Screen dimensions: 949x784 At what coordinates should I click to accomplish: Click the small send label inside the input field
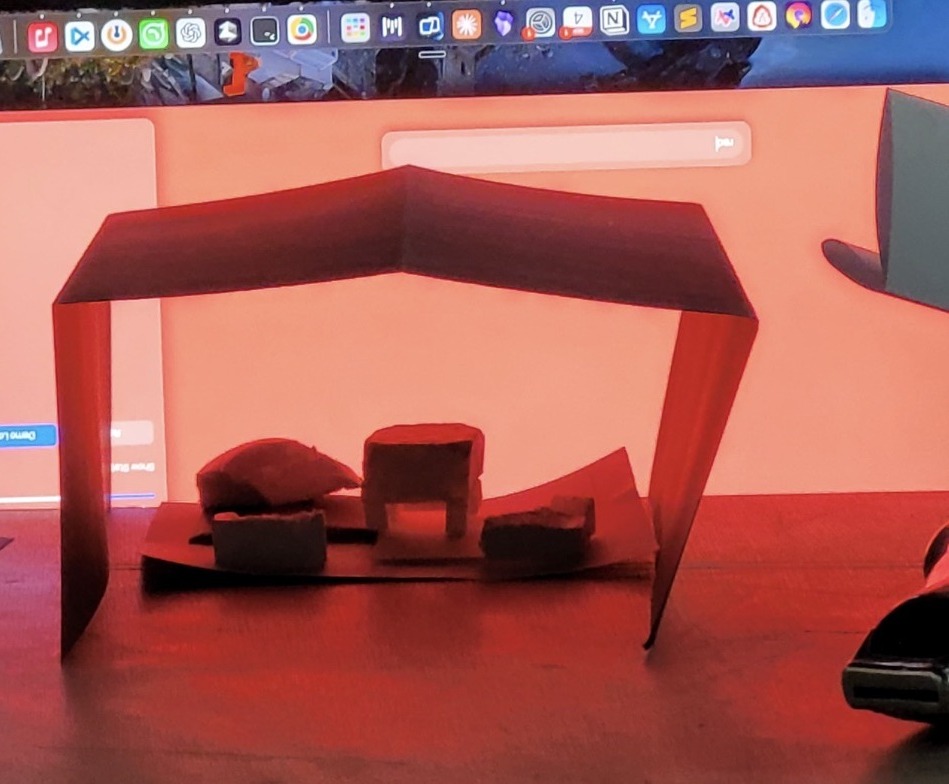[x=724, y=143]
